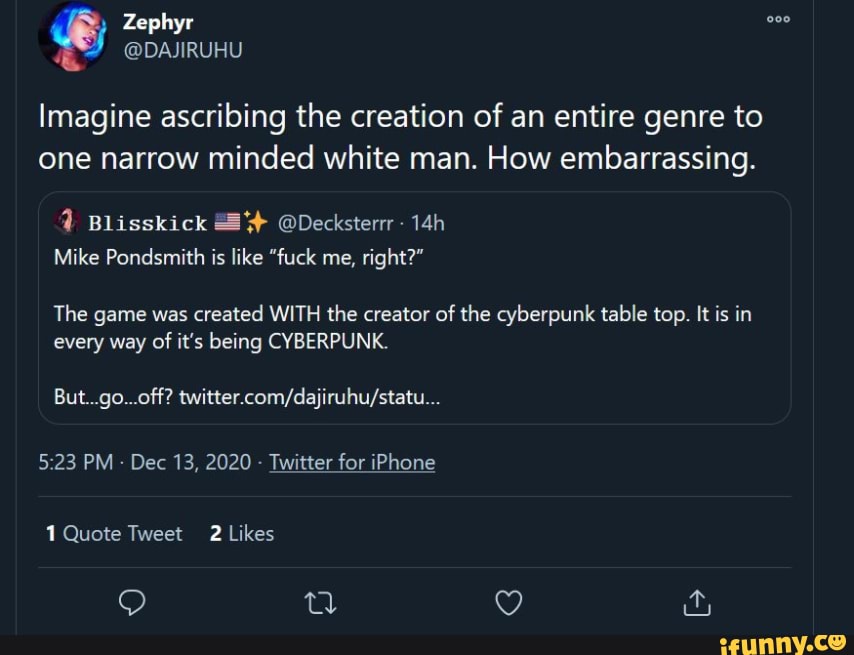View the 1 Quote Tweet list

pos(114,534)
